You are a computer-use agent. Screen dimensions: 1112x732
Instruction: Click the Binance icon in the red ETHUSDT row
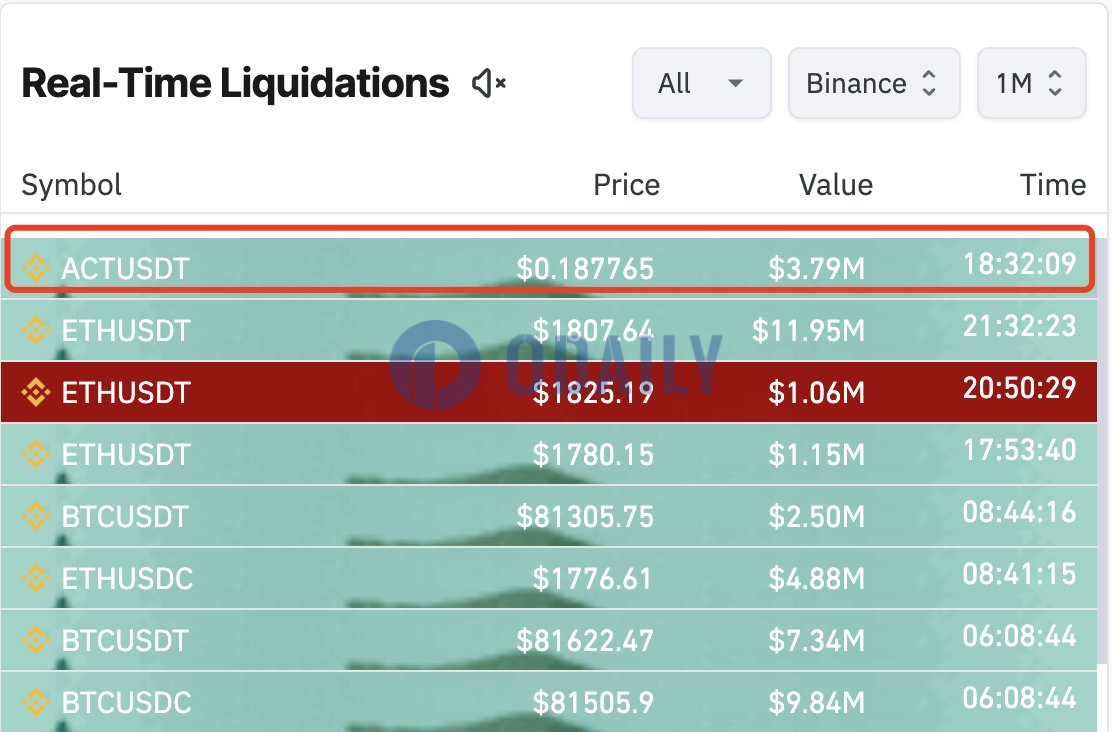click(x=35, y=392)
